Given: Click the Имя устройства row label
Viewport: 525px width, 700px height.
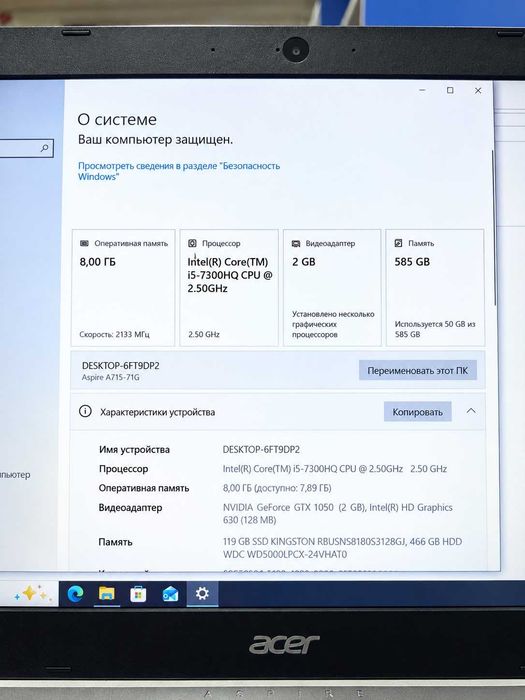Looking at the screenshot, I should point(134,450).
